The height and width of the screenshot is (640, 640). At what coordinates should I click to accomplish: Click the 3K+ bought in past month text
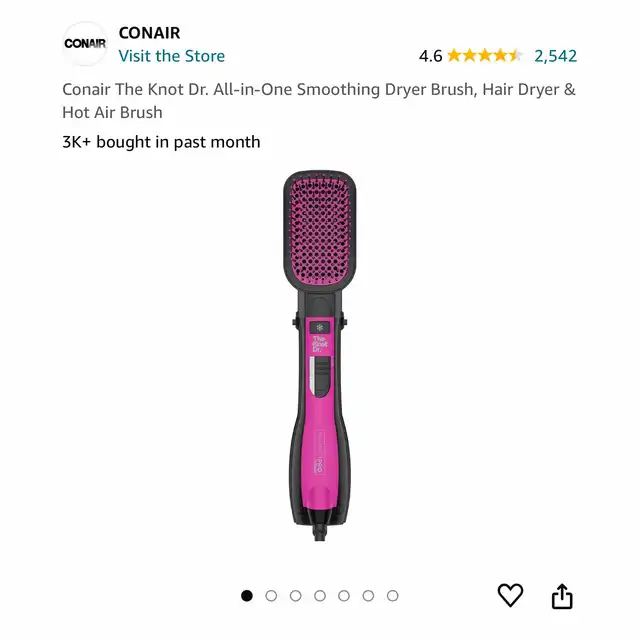[x=161, y=142]
